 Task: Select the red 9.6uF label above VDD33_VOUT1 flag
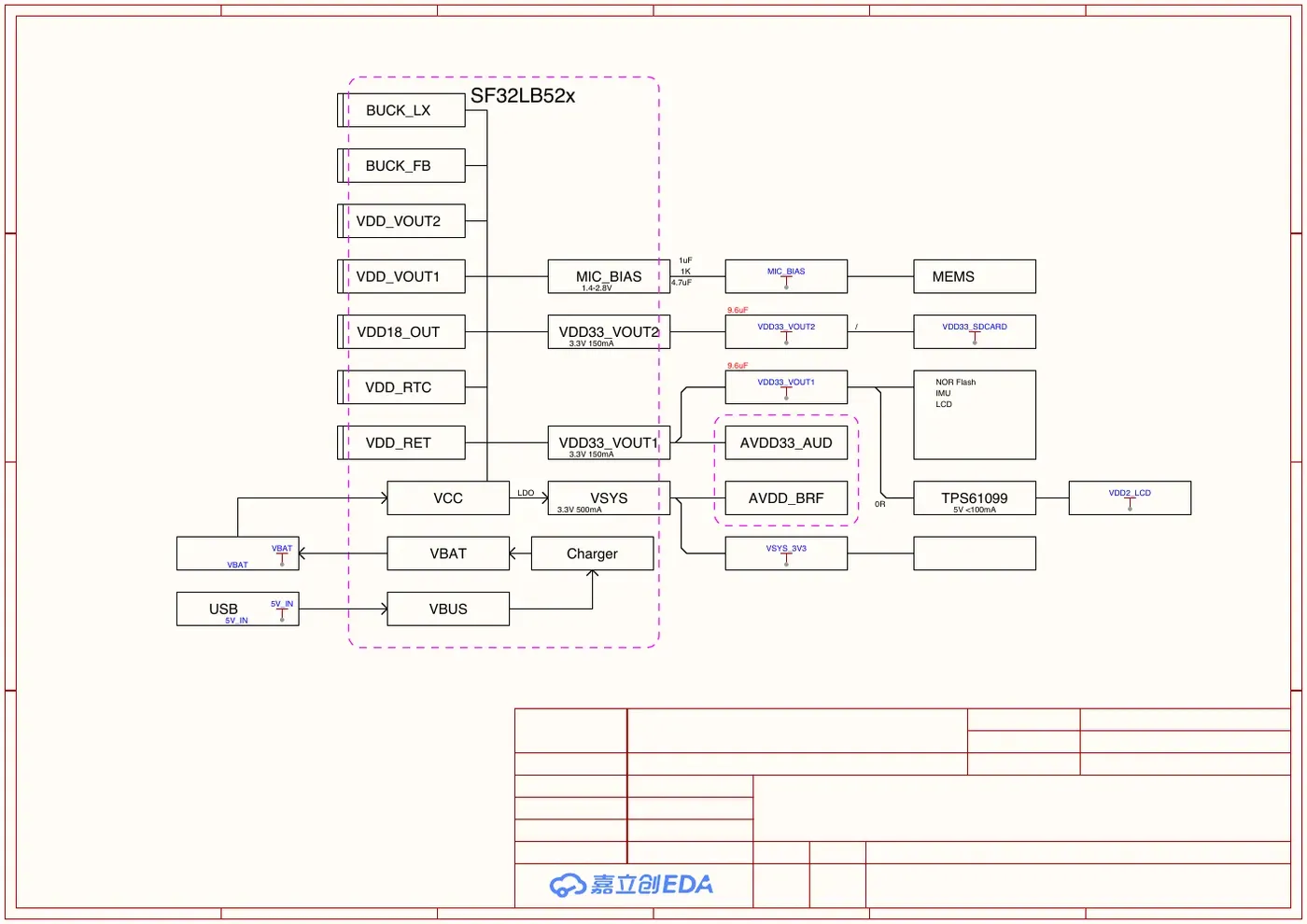[x=738, y=366]
